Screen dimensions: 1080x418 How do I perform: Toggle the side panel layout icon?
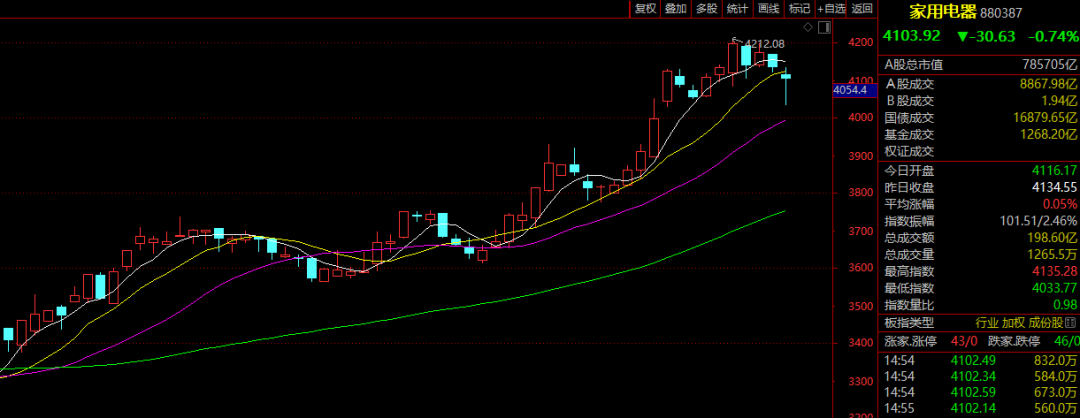pyautogui.click(x=824, y=27)
